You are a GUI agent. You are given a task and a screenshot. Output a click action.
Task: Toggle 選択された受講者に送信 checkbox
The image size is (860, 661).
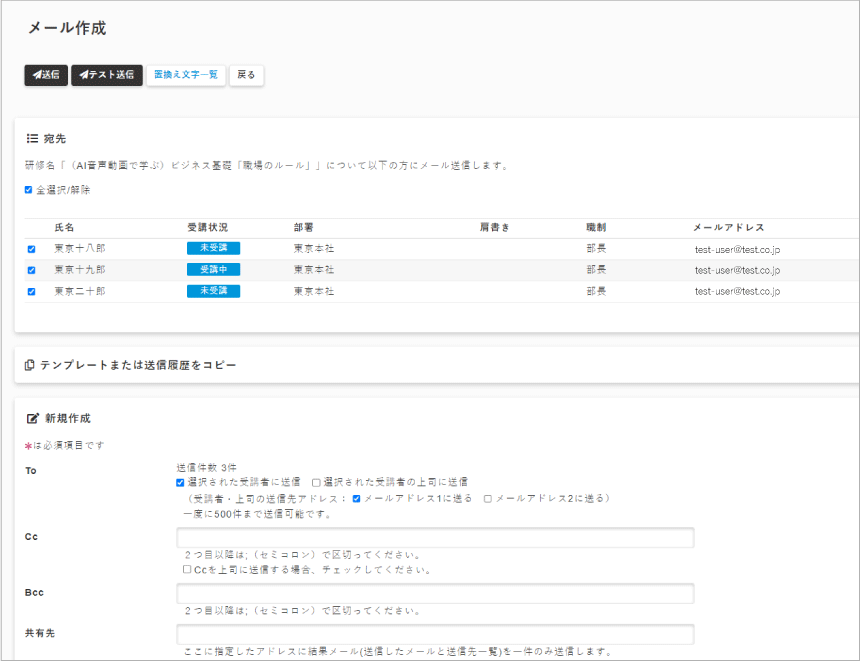tap(180, 482)
